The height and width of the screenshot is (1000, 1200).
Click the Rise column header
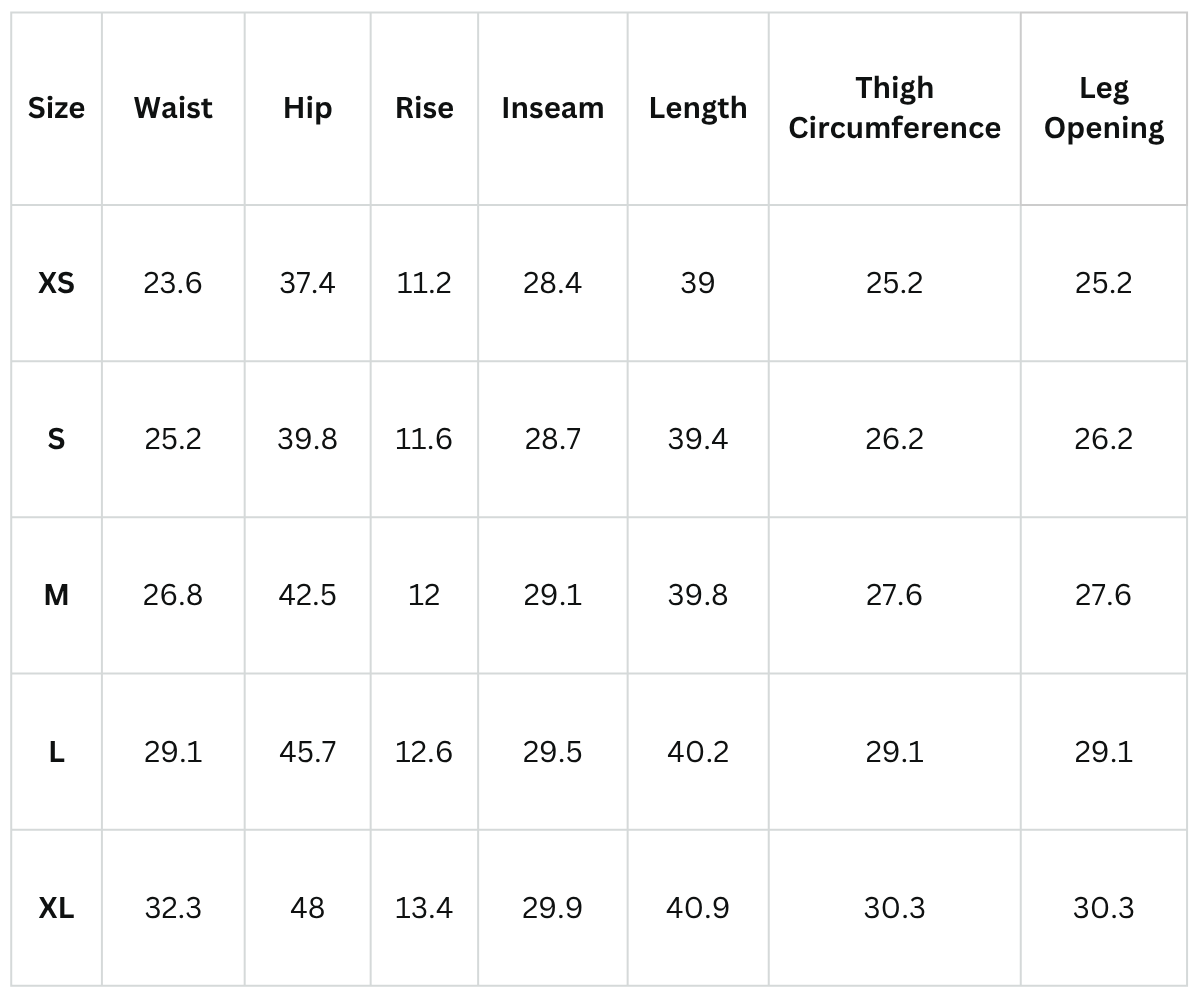[x=424, y=108]
